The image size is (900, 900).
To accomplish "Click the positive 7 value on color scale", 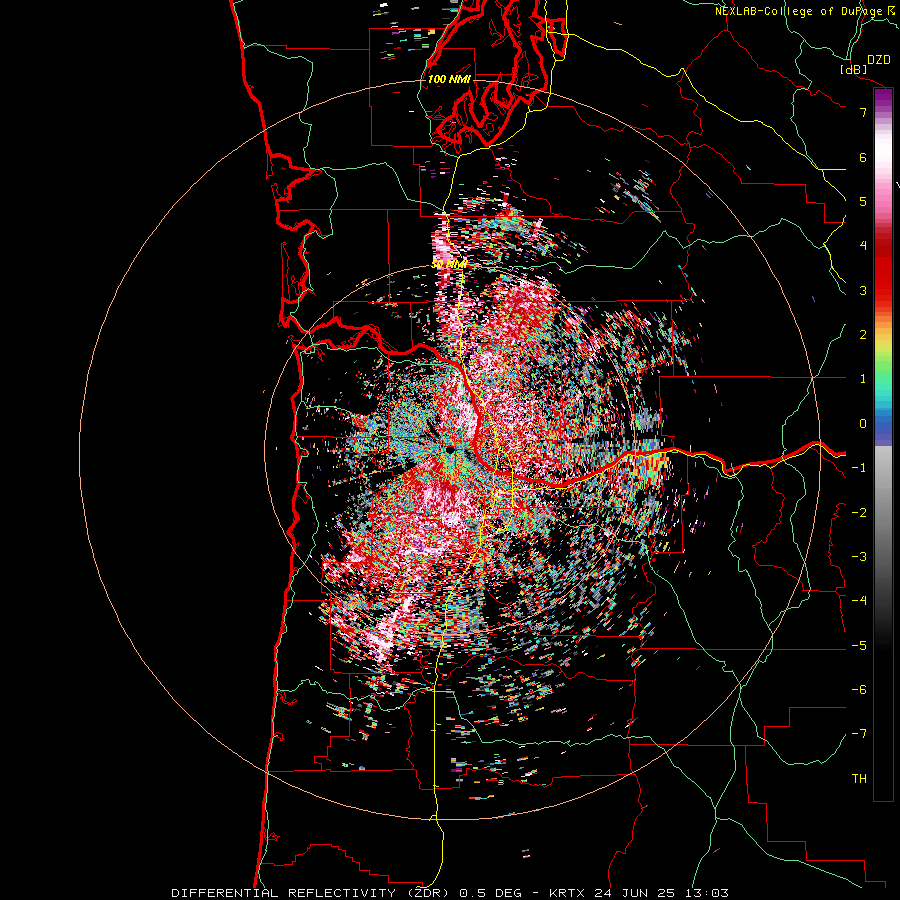I will point(863,112).
